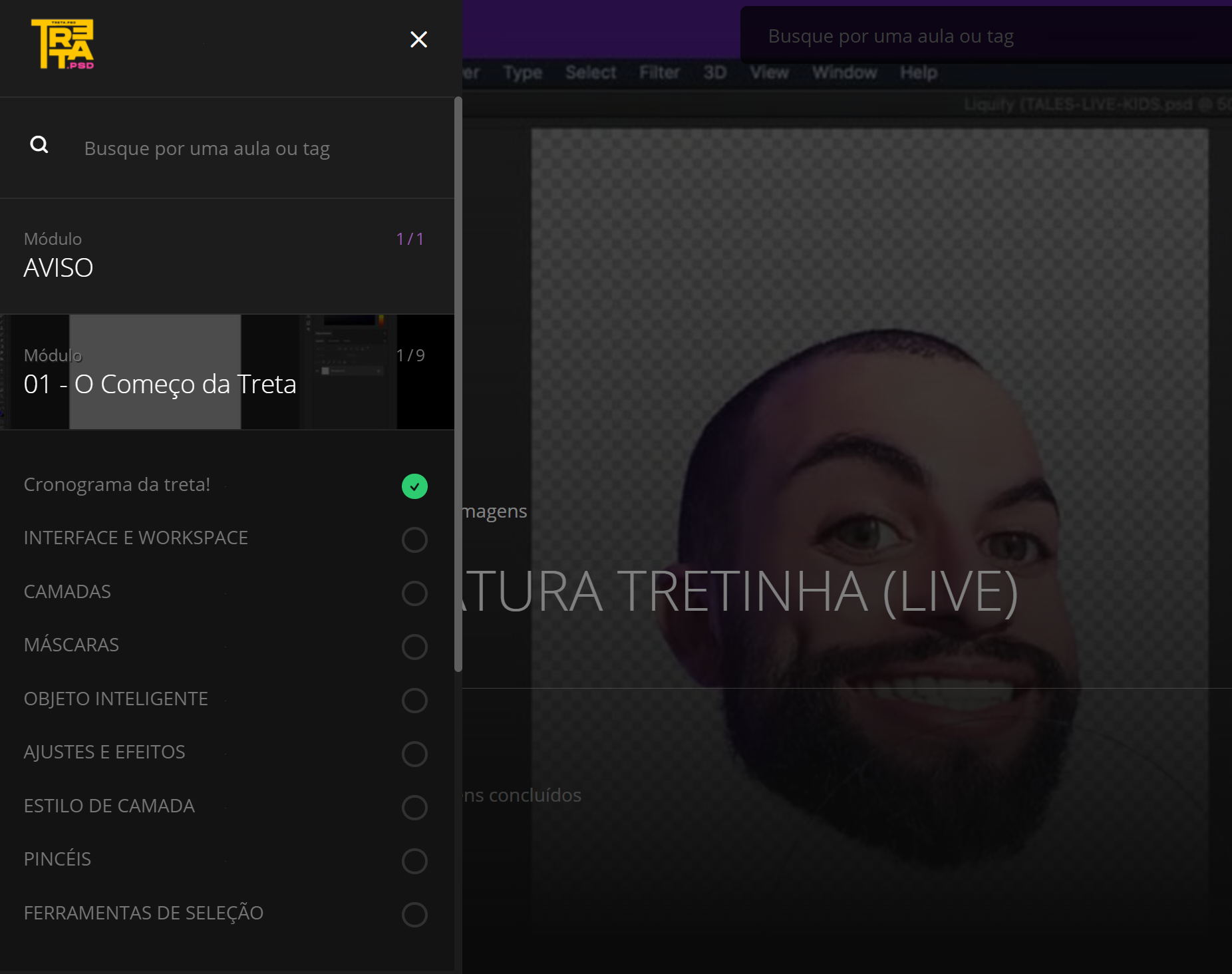1232x974 pixels.
Task: Toggle the OBJETO INTELIGENTE completion circle
Action: (x=414, y=701)
